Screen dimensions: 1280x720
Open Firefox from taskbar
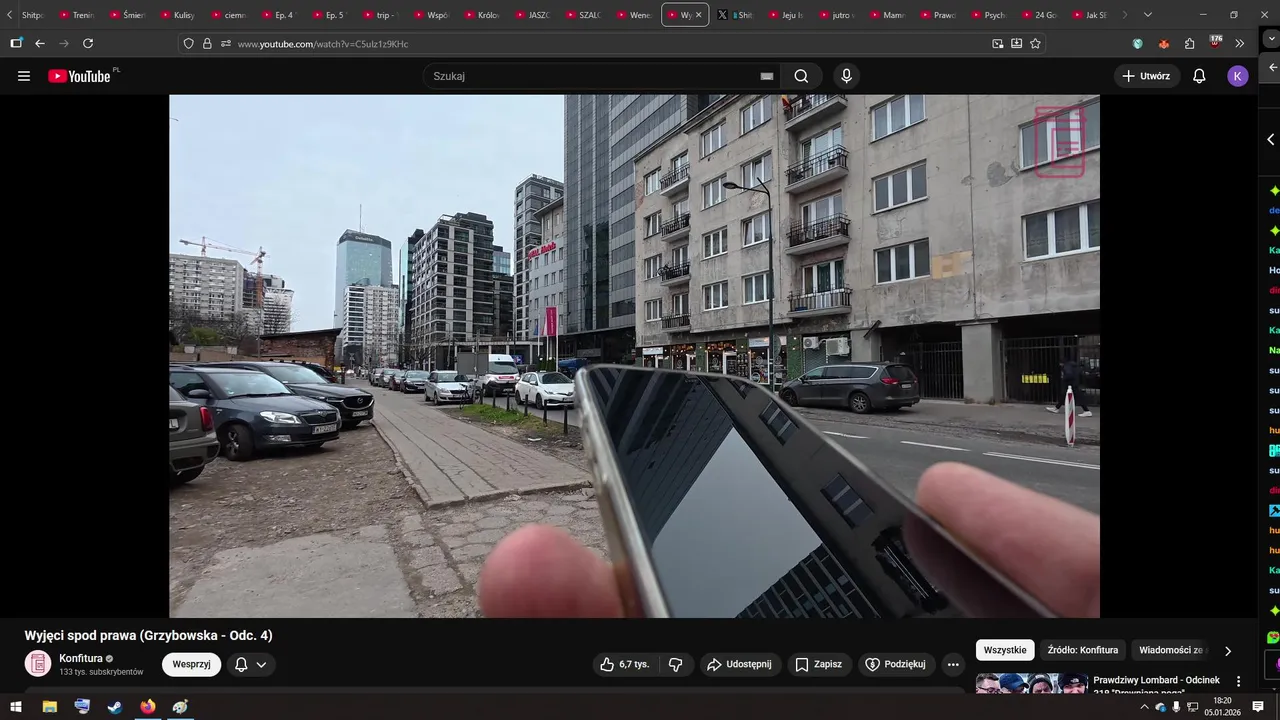pyautogui.click(x=148, y=706)
